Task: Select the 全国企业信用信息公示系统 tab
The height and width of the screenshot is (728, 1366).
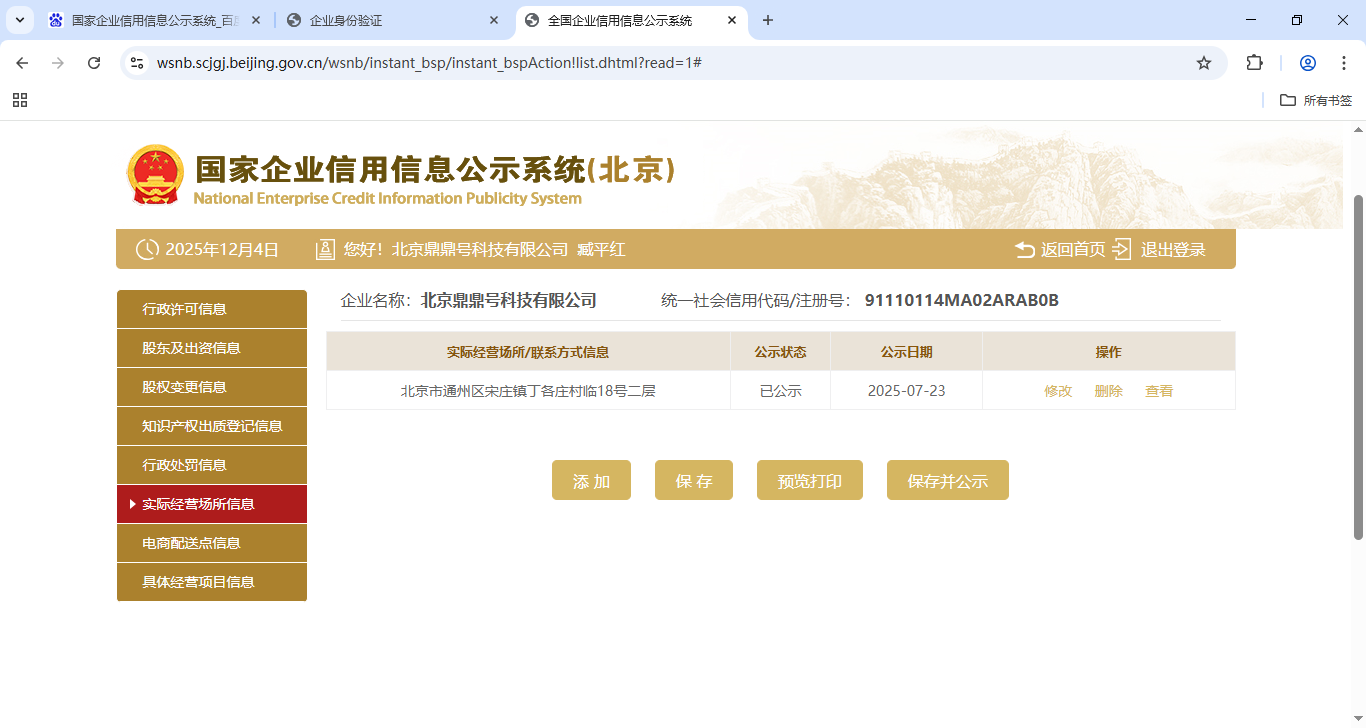Action: tap(631, 20)
